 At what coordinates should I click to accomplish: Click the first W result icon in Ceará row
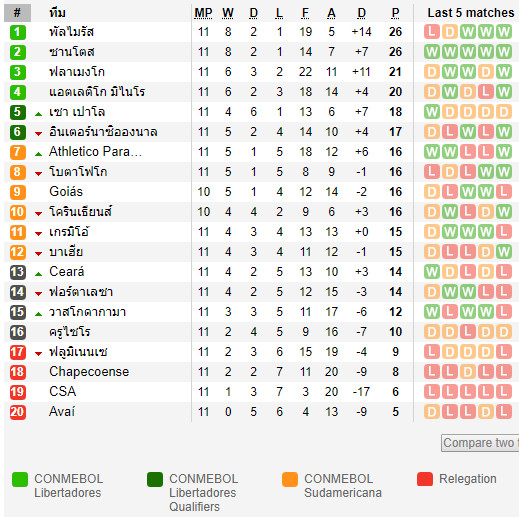[x=432, y=272]
